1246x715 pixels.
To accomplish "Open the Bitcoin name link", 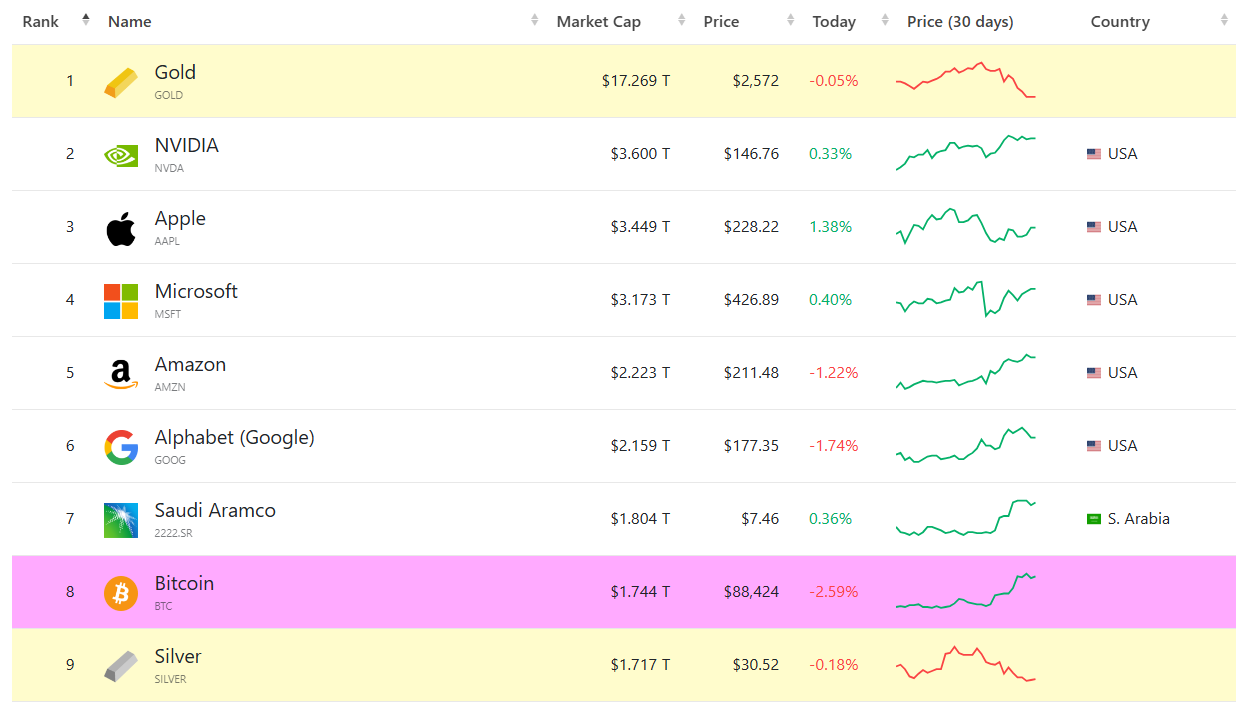I will [184, 583].
